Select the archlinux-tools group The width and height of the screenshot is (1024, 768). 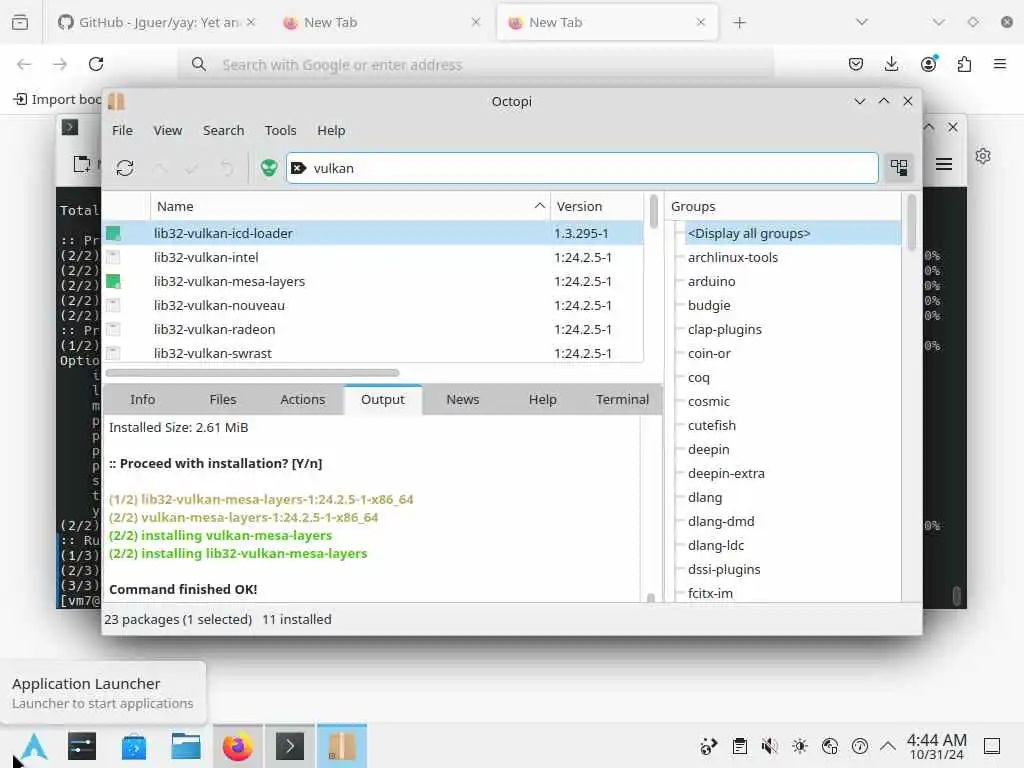coord(732,257)
